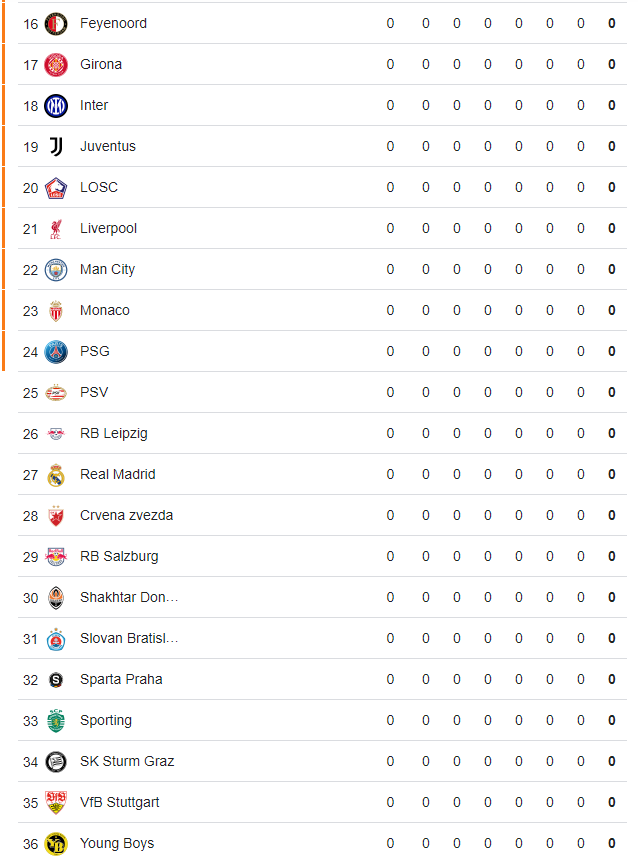Click the Feyenoord club crest

(56, 24)
